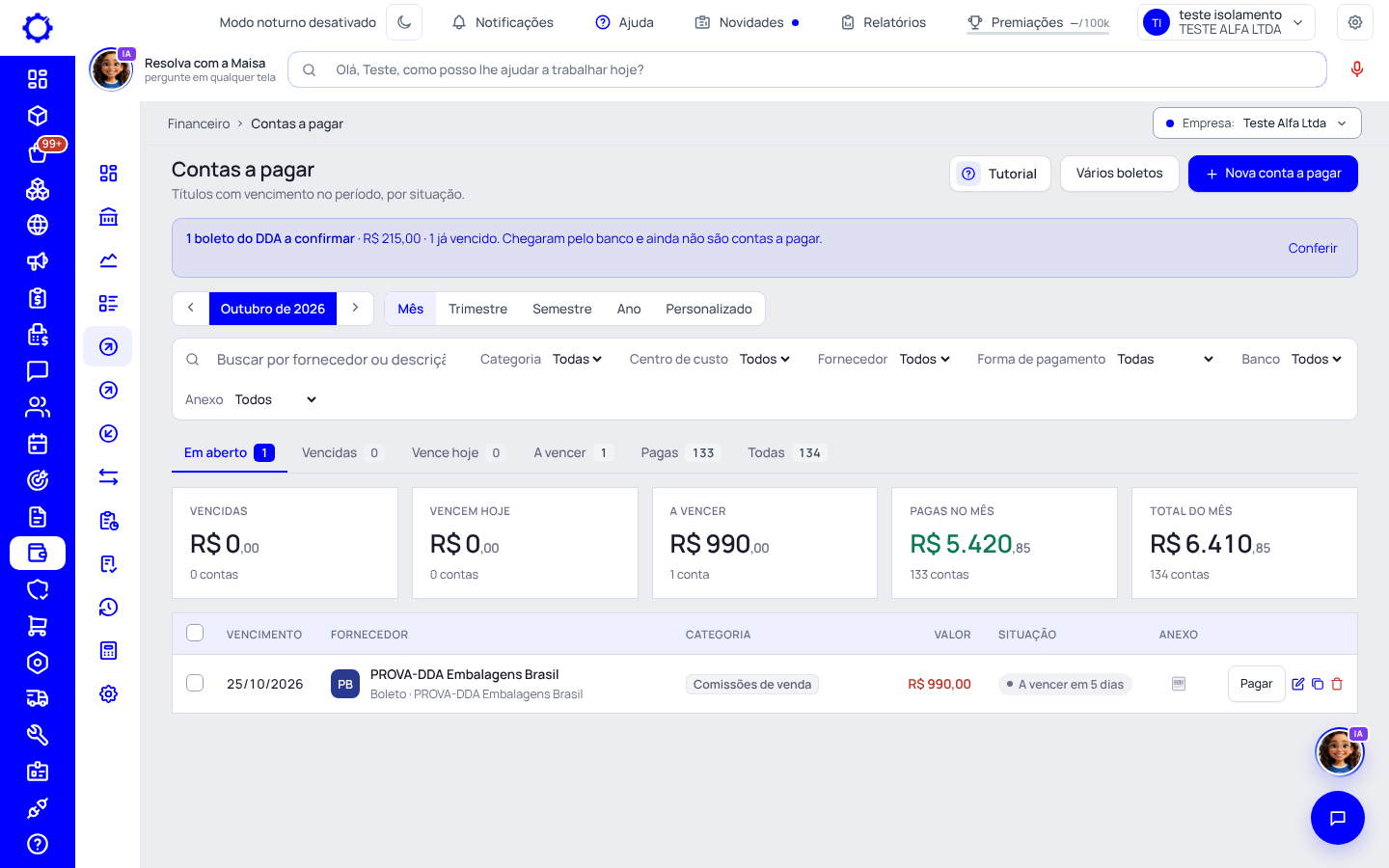Open settings gear in the top bar
The width and height of the screenshot is (1389, 868).
click(1355, 22)
